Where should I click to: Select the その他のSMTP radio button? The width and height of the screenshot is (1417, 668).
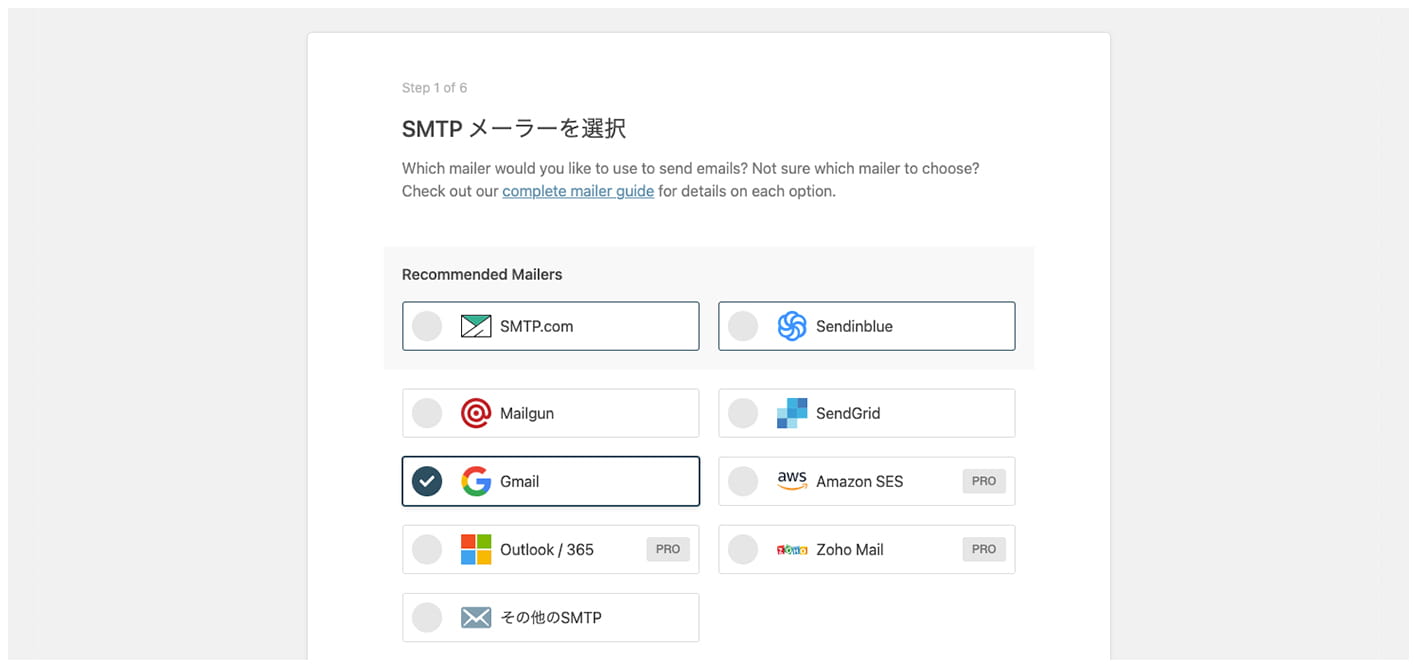click(427, 617)
